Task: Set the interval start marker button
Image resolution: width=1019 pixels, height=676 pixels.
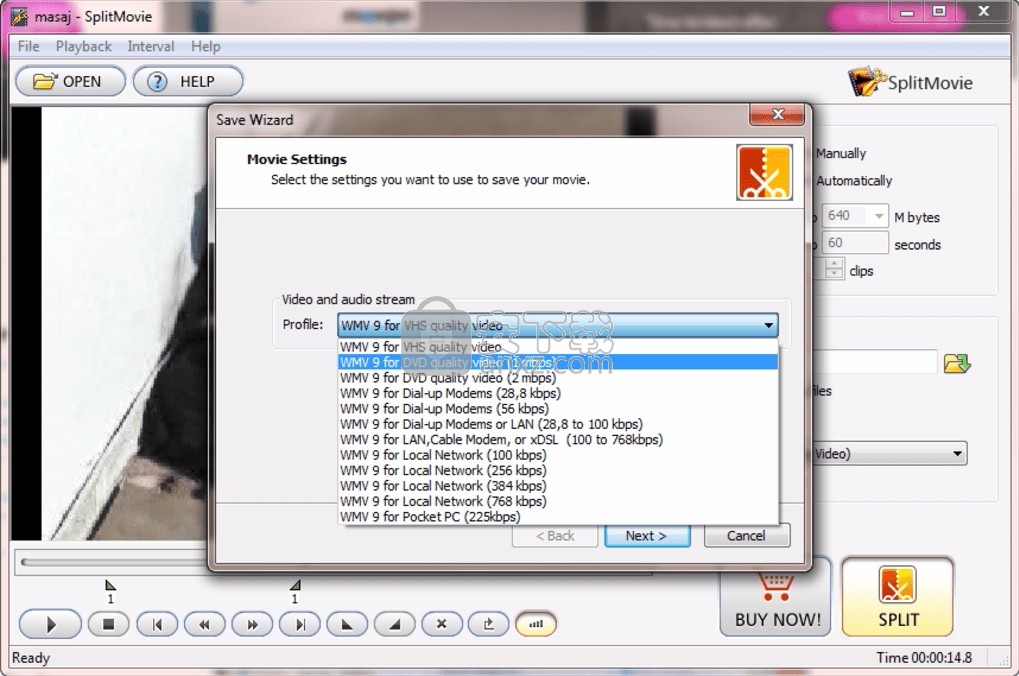Action: click(347, 625)
